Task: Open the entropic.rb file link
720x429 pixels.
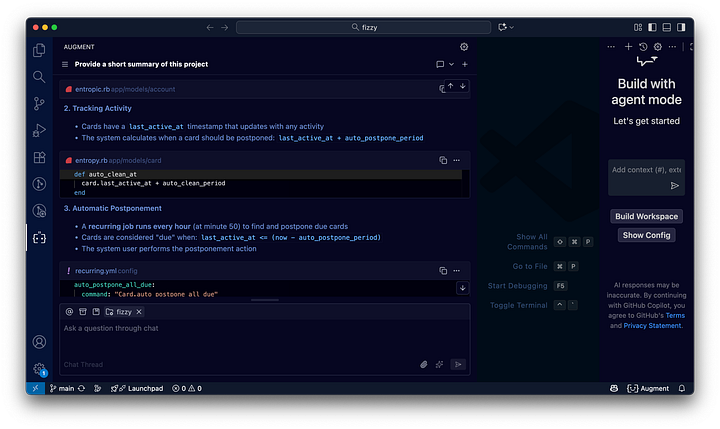Action: click(92, 89)
